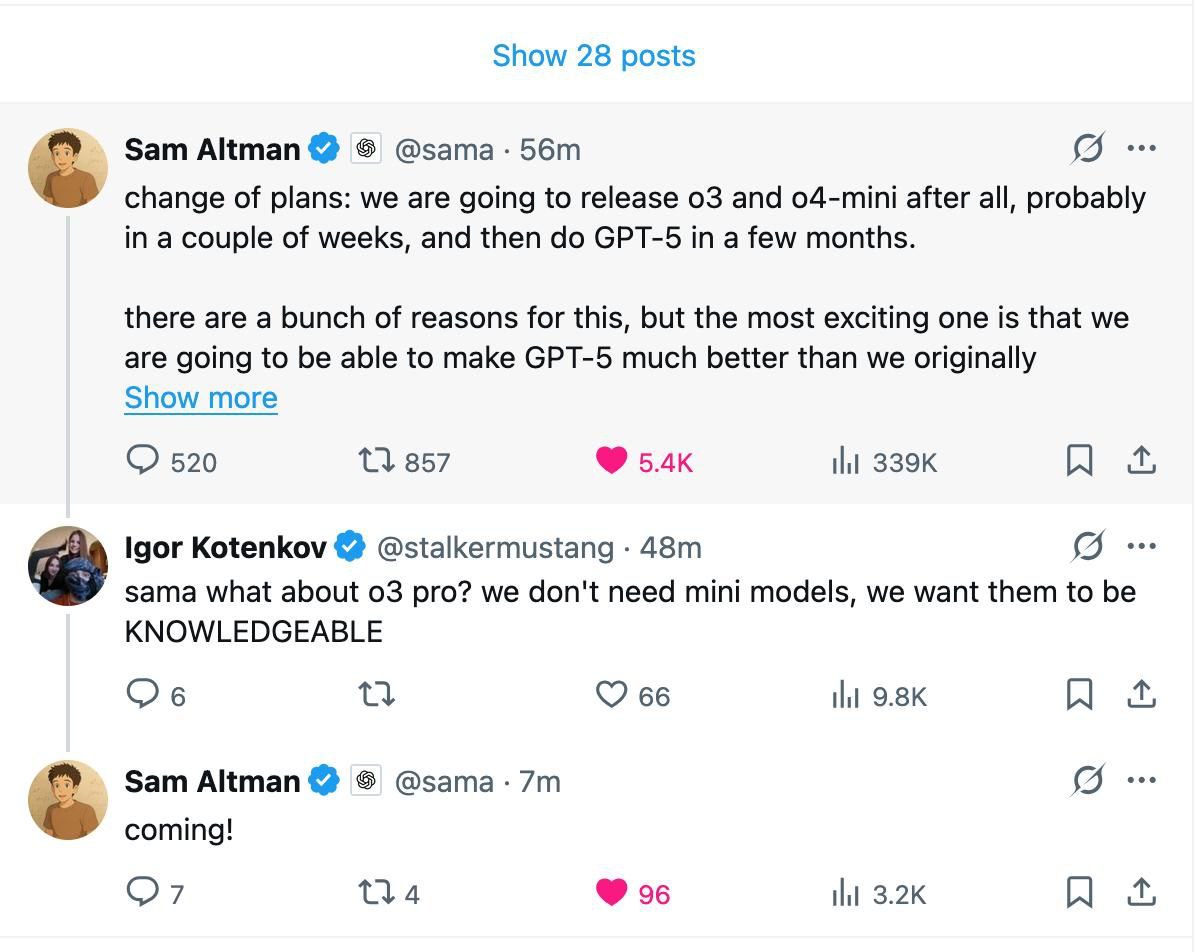Share the "coming!" reply
This screenshot has width=1200, height=952.
[1141, 893]
